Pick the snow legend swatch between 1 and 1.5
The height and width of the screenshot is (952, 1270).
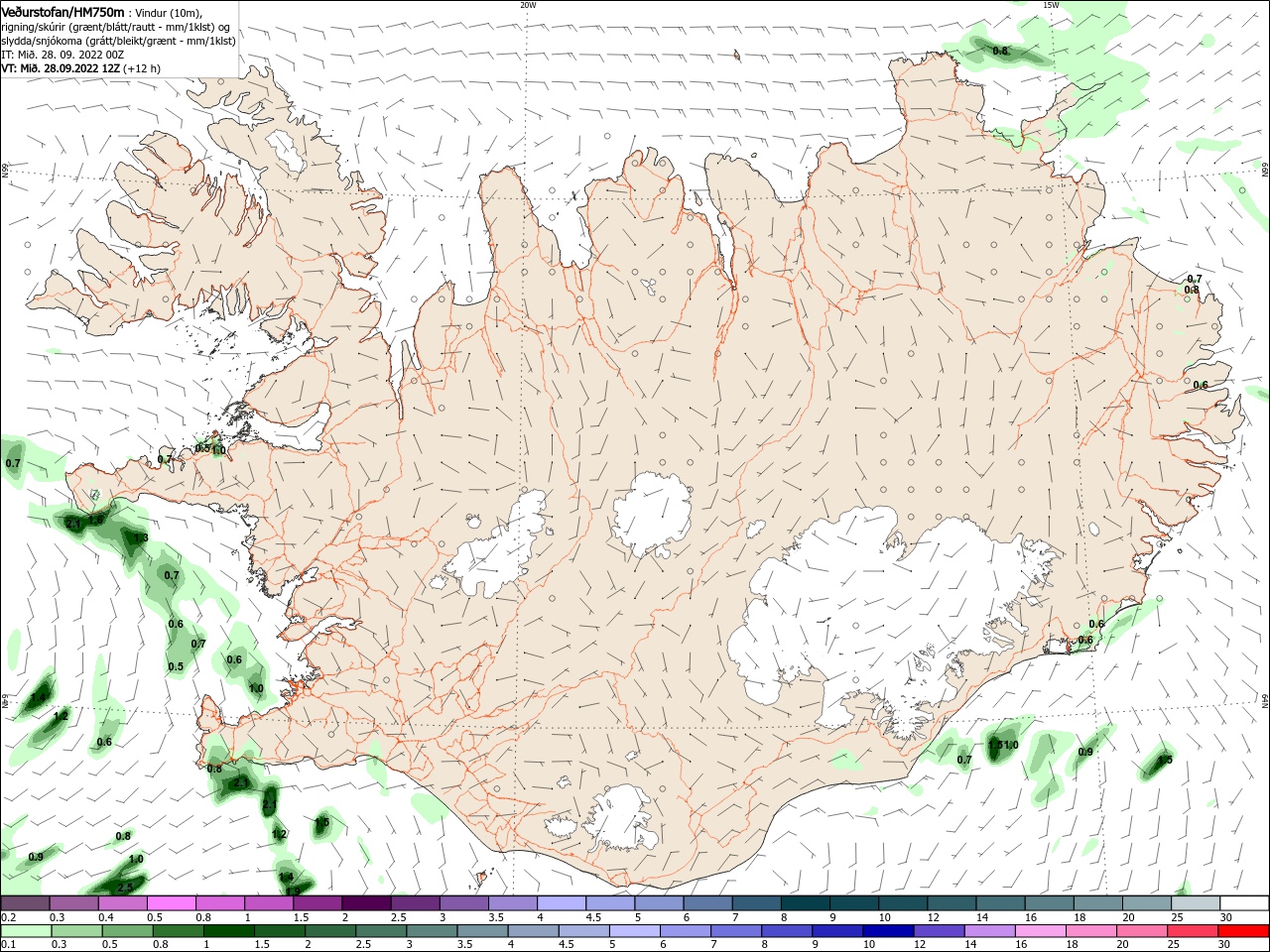268,903
